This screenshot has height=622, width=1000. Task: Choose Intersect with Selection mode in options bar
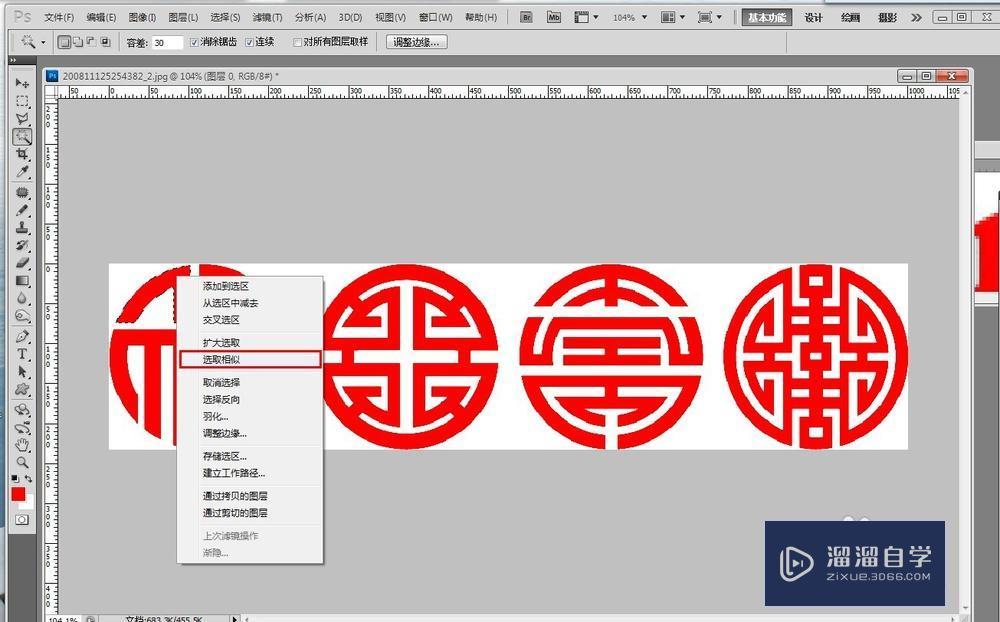pos(106,42)
